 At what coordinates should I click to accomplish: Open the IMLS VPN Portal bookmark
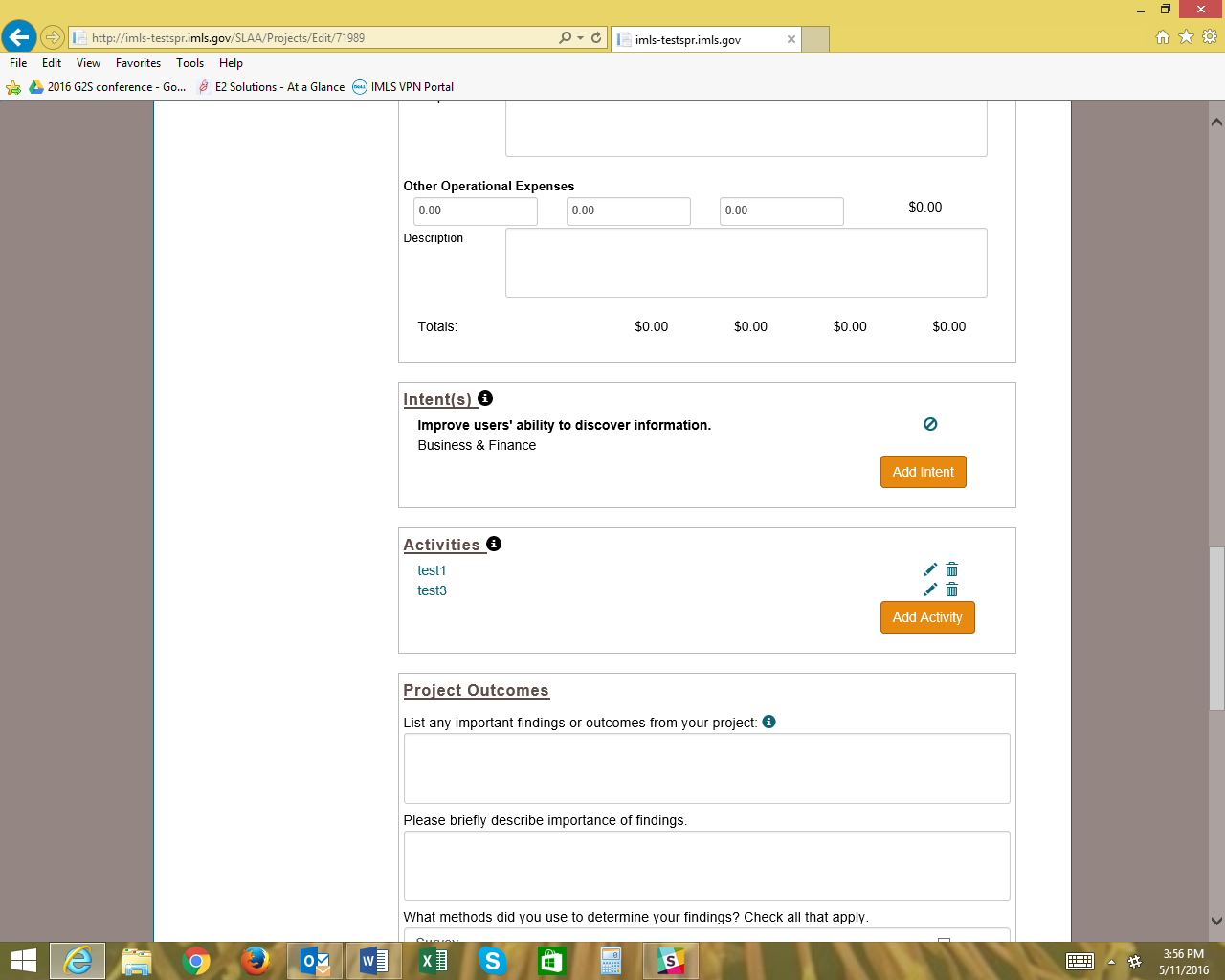[x=403, y=87]
